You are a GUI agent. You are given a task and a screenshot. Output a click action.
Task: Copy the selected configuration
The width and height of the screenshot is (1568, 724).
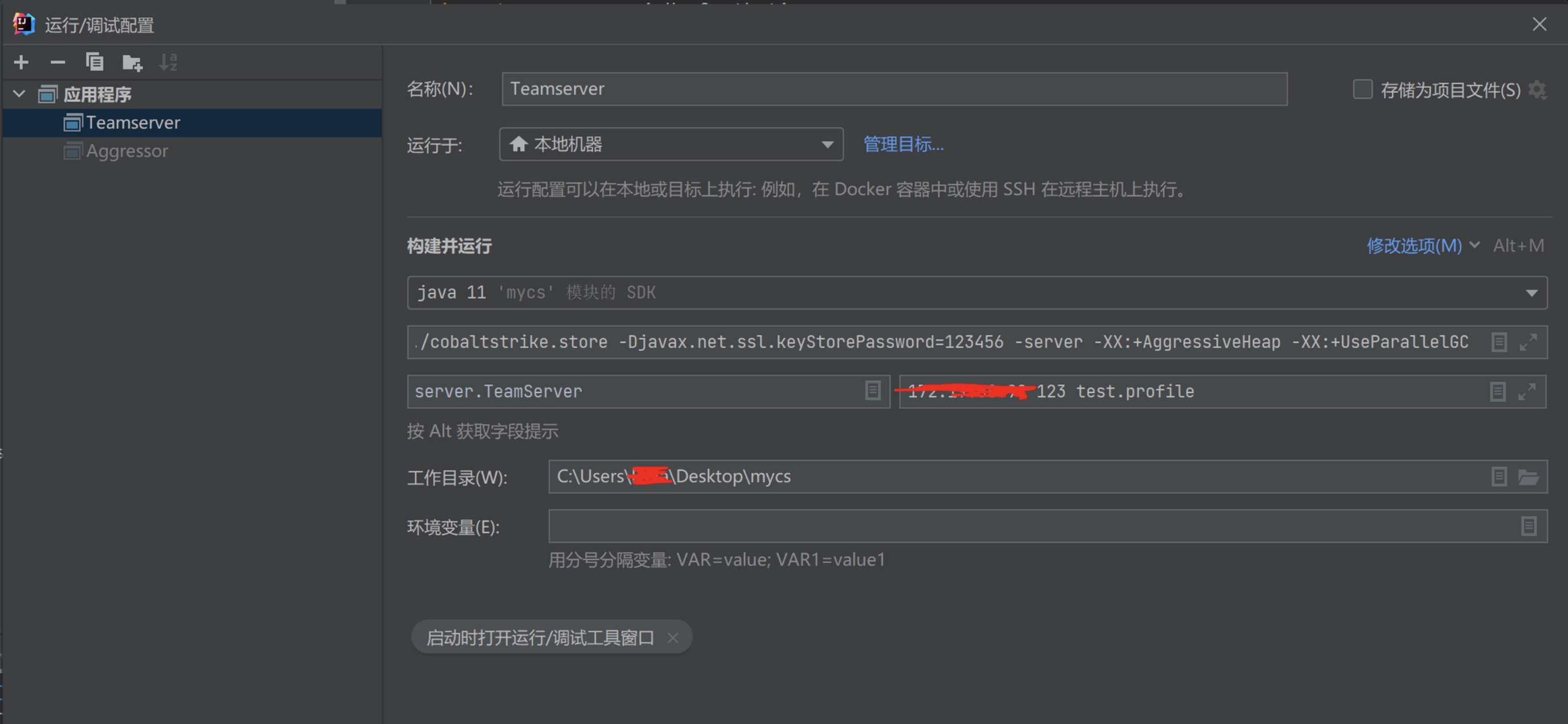[95, 62]
